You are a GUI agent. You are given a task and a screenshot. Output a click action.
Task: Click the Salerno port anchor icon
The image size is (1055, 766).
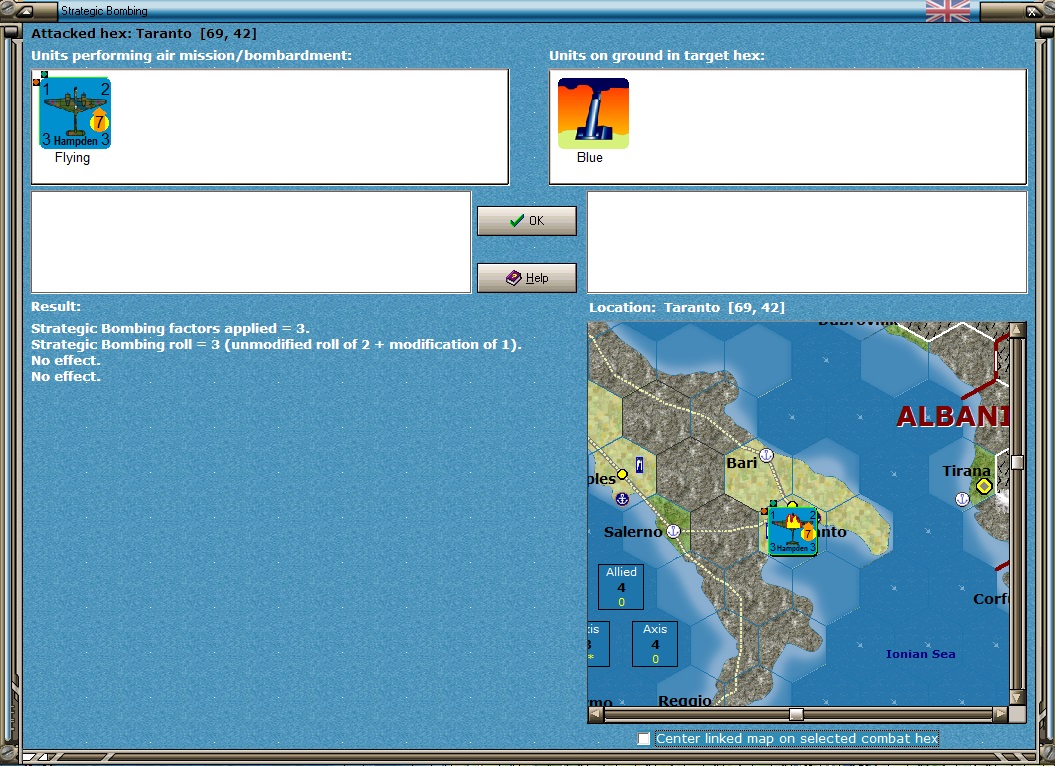tap(673, 531)
